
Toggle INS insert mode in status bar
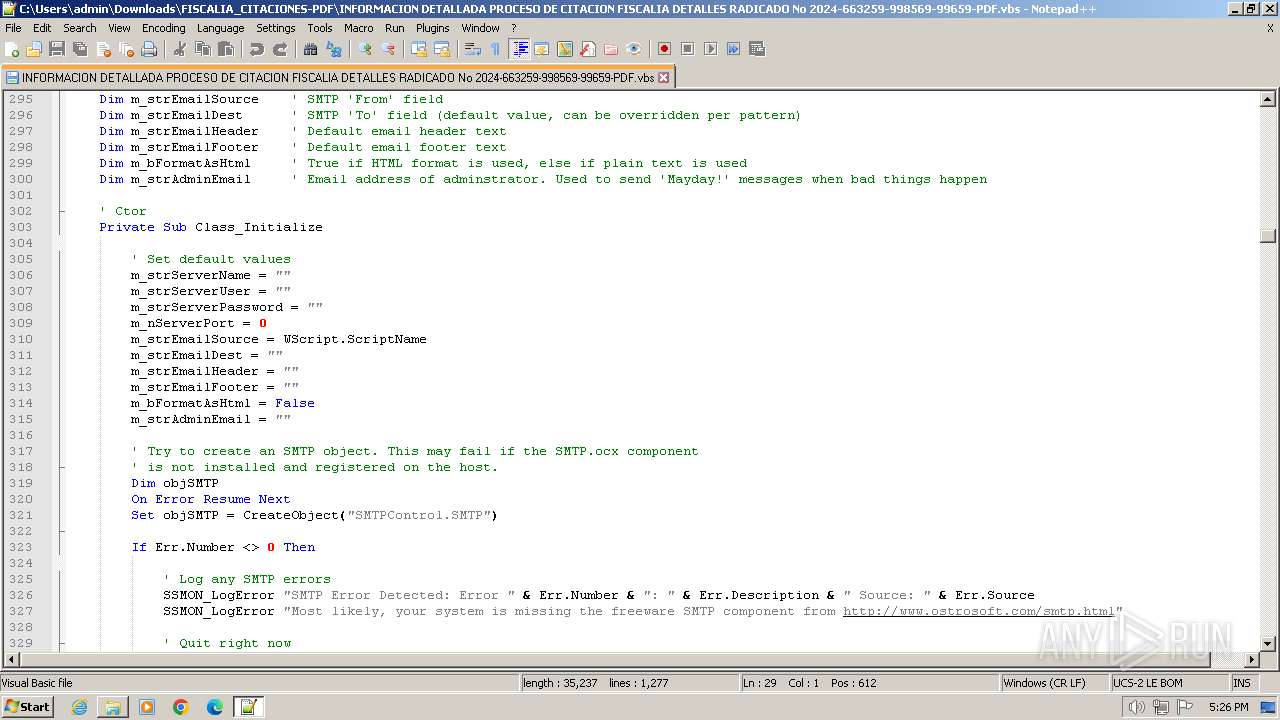(x=1242, y=683)
